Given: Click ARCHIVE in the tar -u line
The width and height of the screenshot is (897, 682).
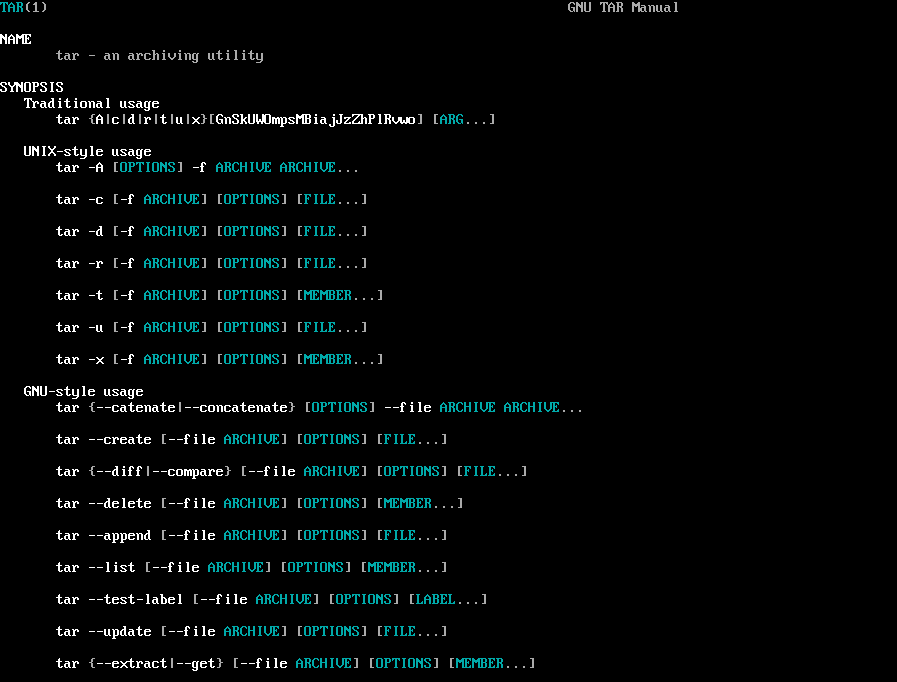Looking at the screenshot, I should pos(172,328).
